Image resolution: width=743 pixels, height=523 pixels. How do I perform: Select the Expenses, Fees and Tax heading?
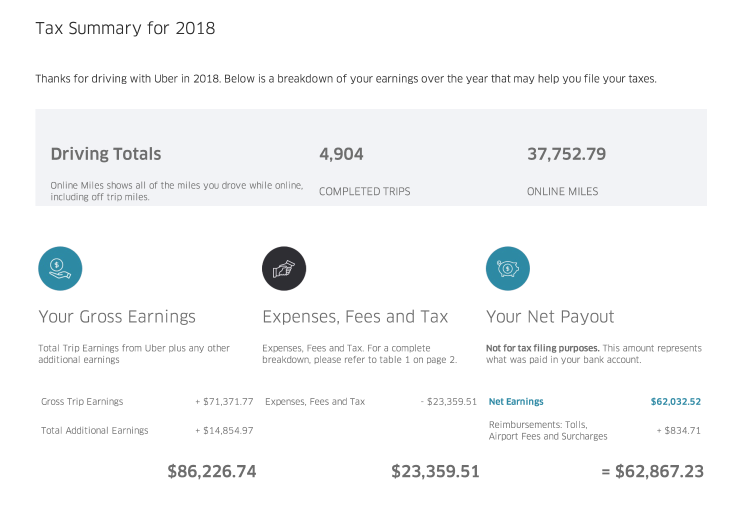coord(355,316)
